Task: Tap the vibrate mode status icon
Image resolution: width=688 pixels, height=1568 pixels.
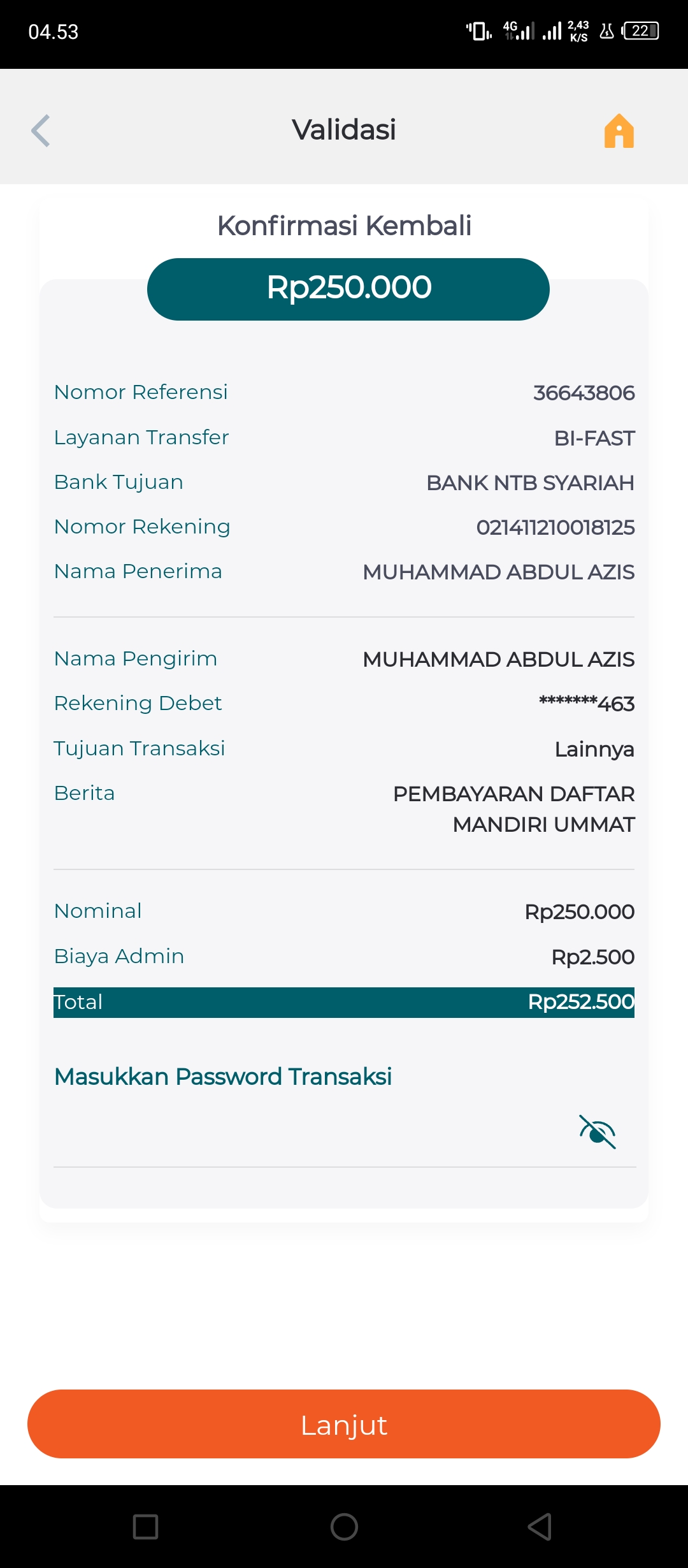Action: pos(478,31)
